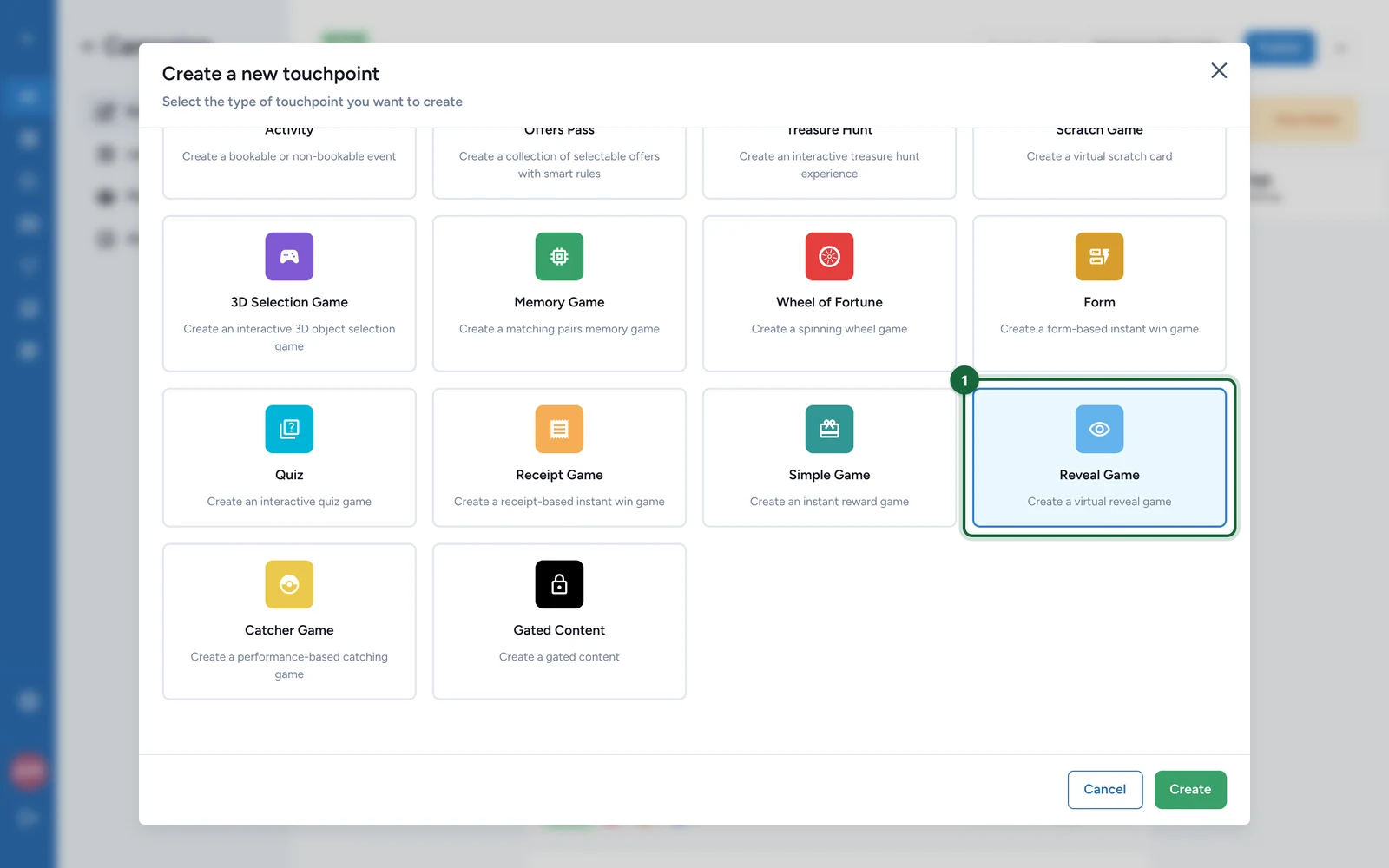Select the '3D Selection Game' title
The image size is (1389, 868).
click(289, 302)
